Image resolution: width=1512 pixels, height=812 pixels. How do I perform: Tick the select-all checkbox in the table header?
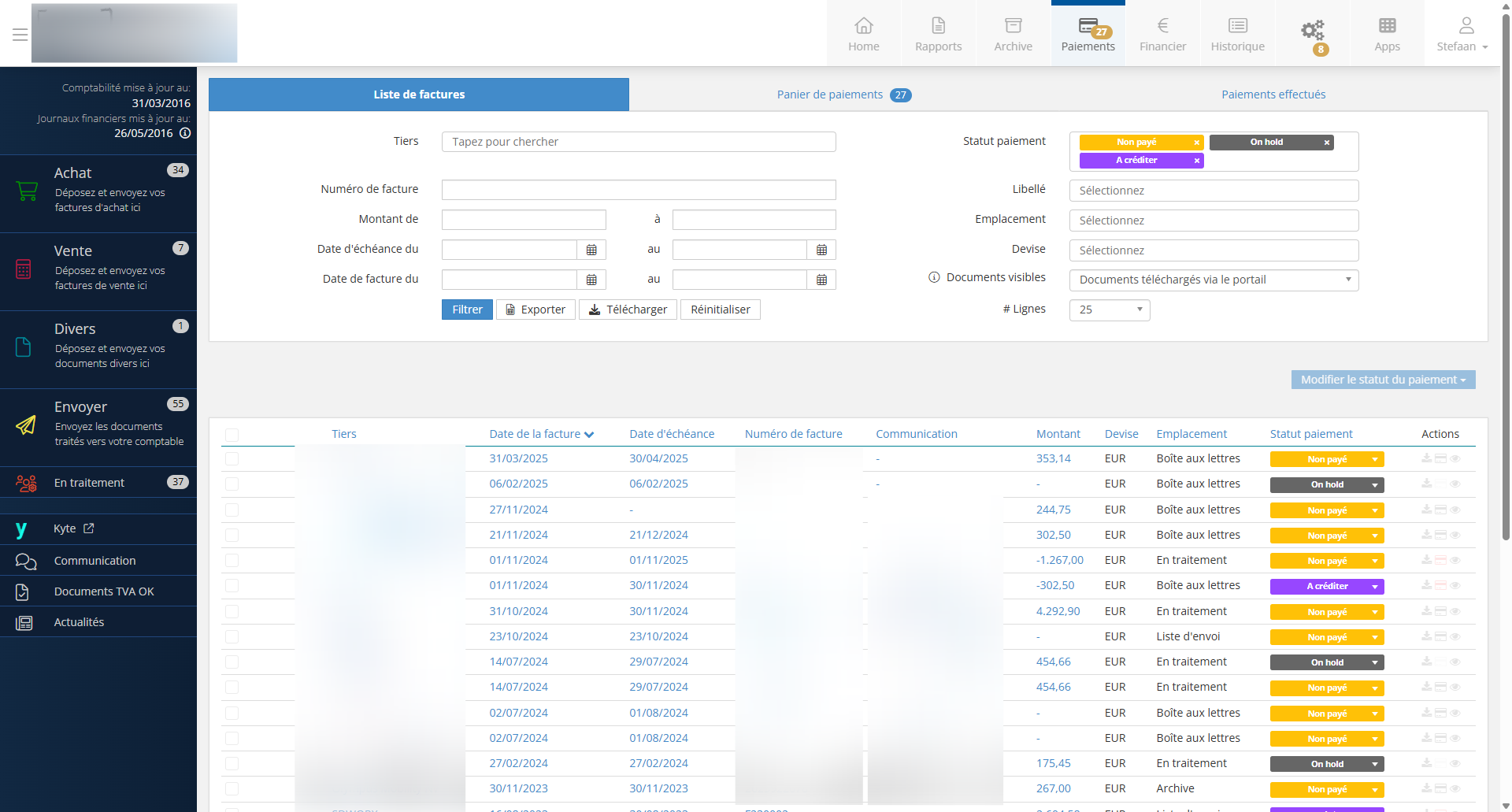(x=232, y=435)
